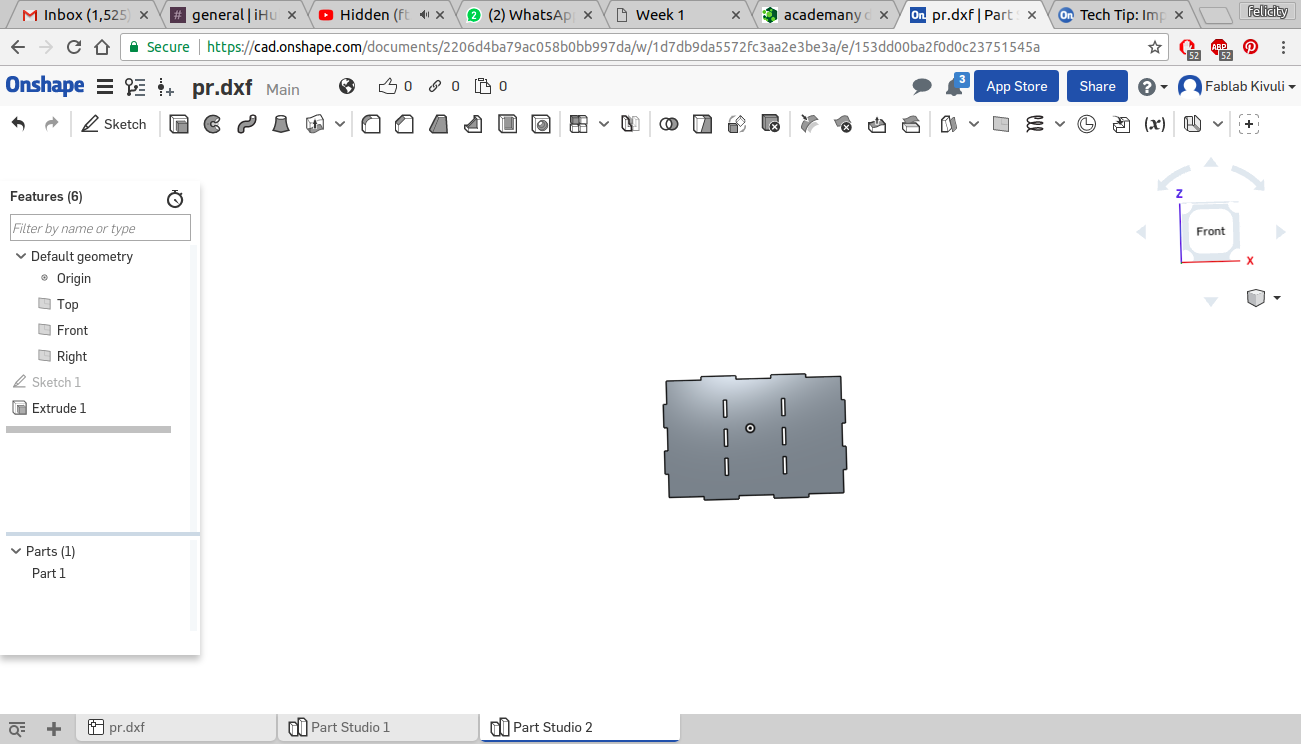Open the Onshape hamburger menu

click(105, 87)
